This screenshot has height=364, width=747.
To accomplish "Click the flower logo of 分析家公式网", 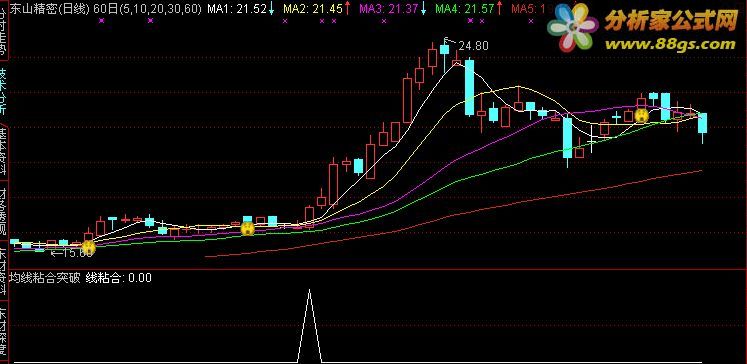I will [x=573, y=27].
